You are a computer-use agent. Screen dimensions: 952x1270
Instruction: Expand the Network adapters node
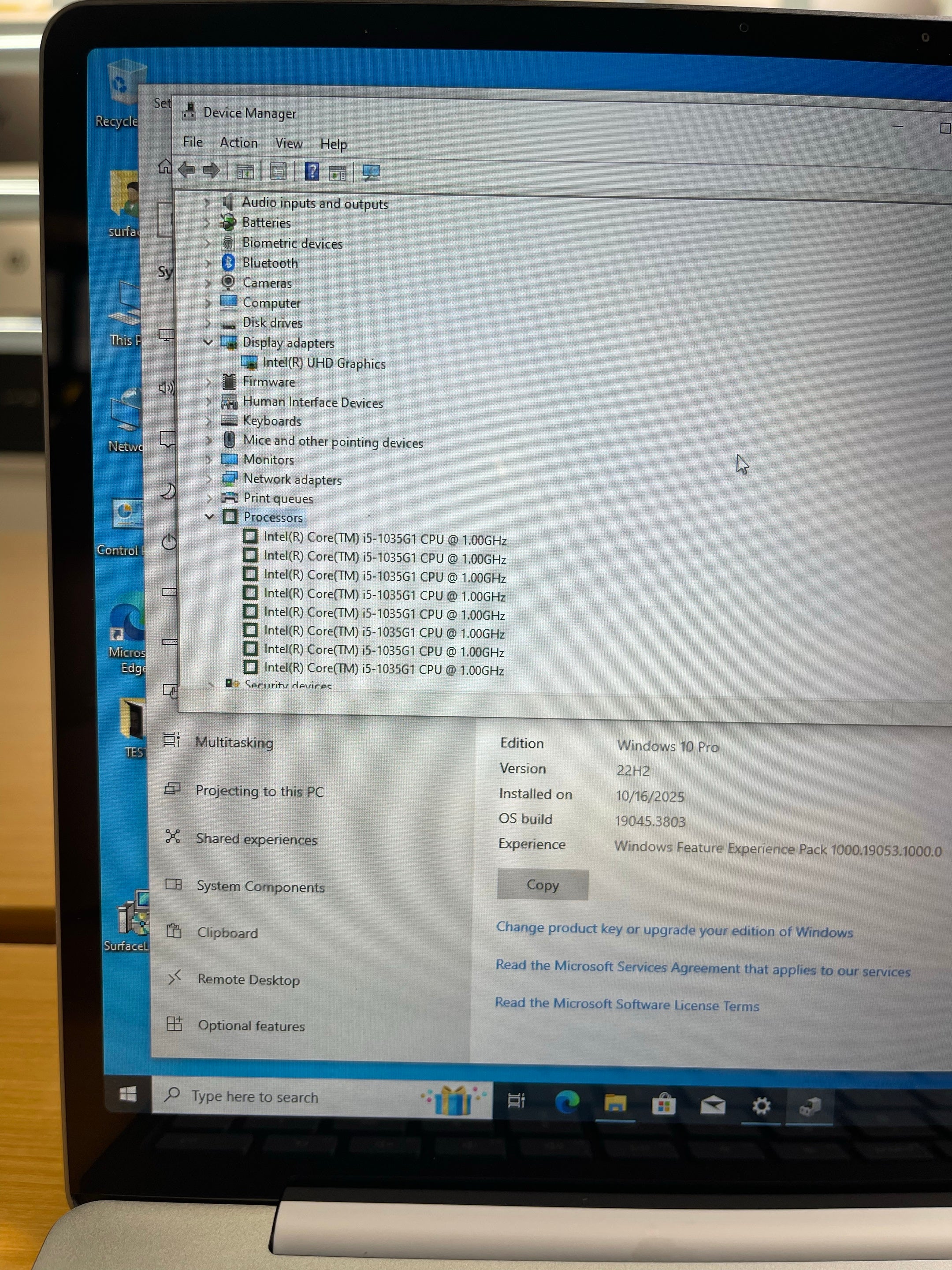(209, 479)
